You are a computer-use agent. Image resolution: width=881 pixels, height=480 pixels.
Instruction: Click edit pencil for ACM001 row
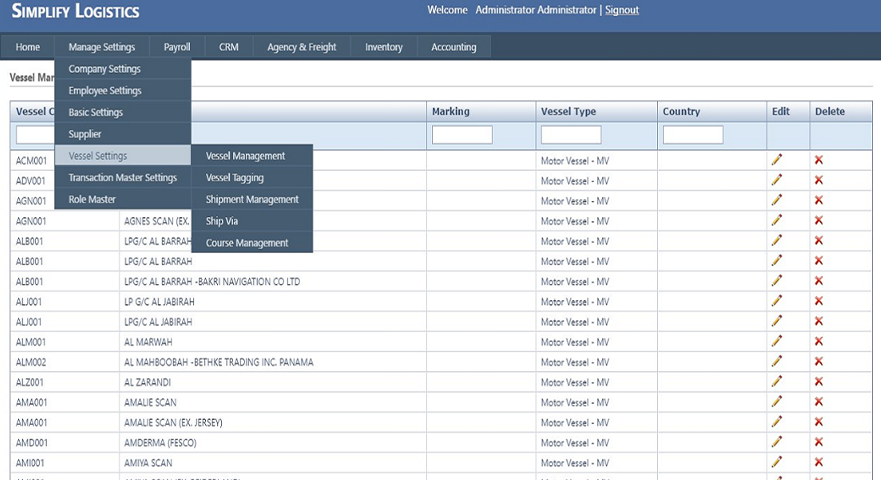(776, 160)
